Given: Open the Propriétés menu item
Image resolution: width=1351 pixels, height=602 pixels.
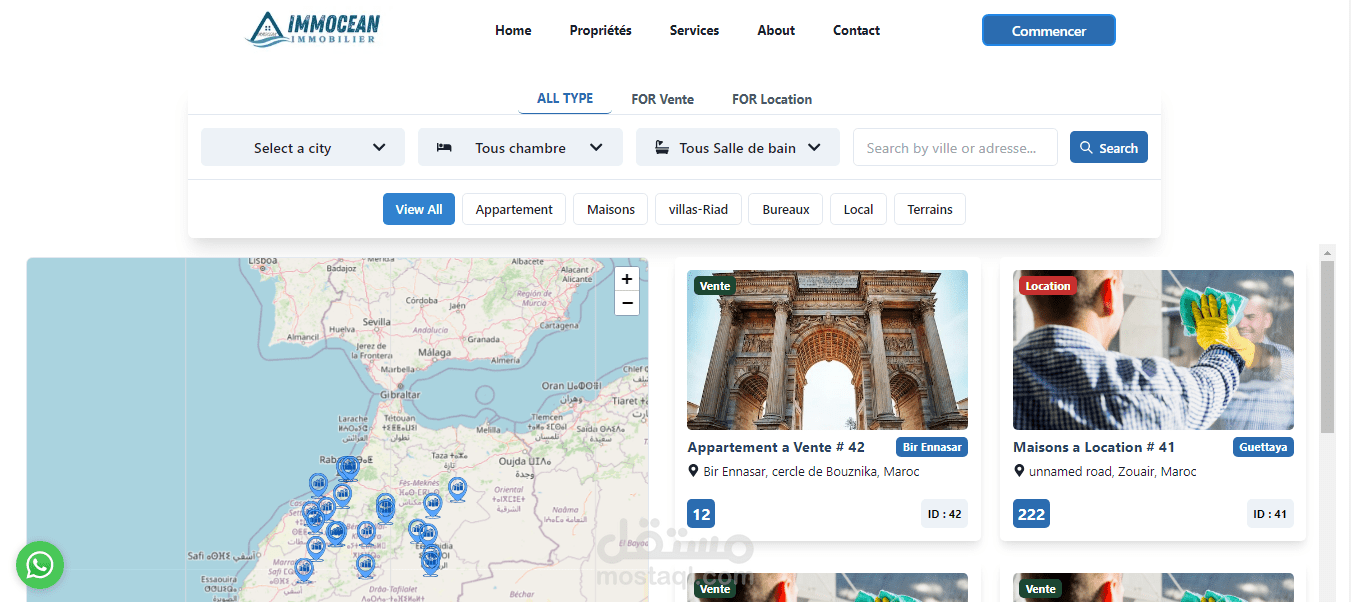Looking at the screenshot, I should pyautogui.click(x=601, y=30).
